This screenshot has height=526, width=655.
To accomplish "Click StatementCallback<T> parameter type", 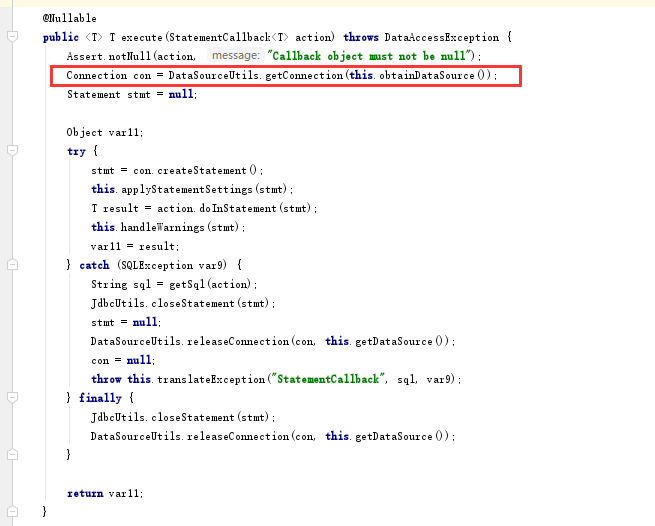I will coord(228,38).
